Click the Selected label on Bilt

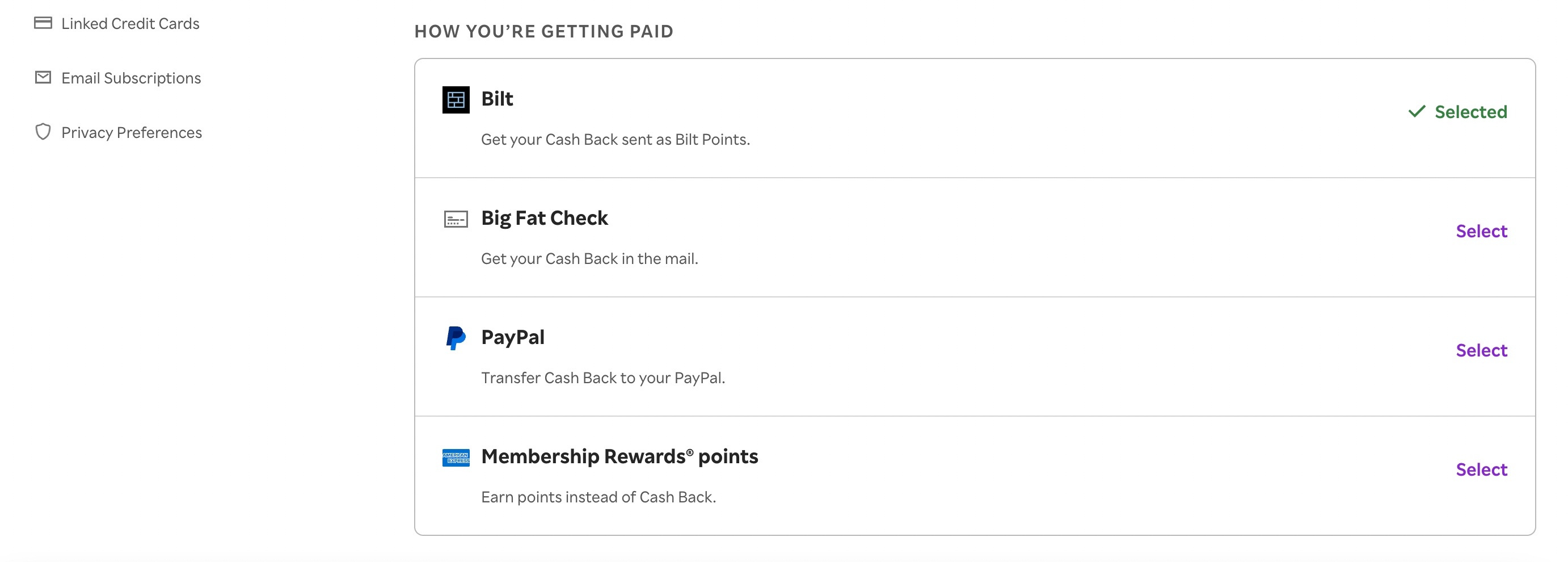[x=1471, y=111]
